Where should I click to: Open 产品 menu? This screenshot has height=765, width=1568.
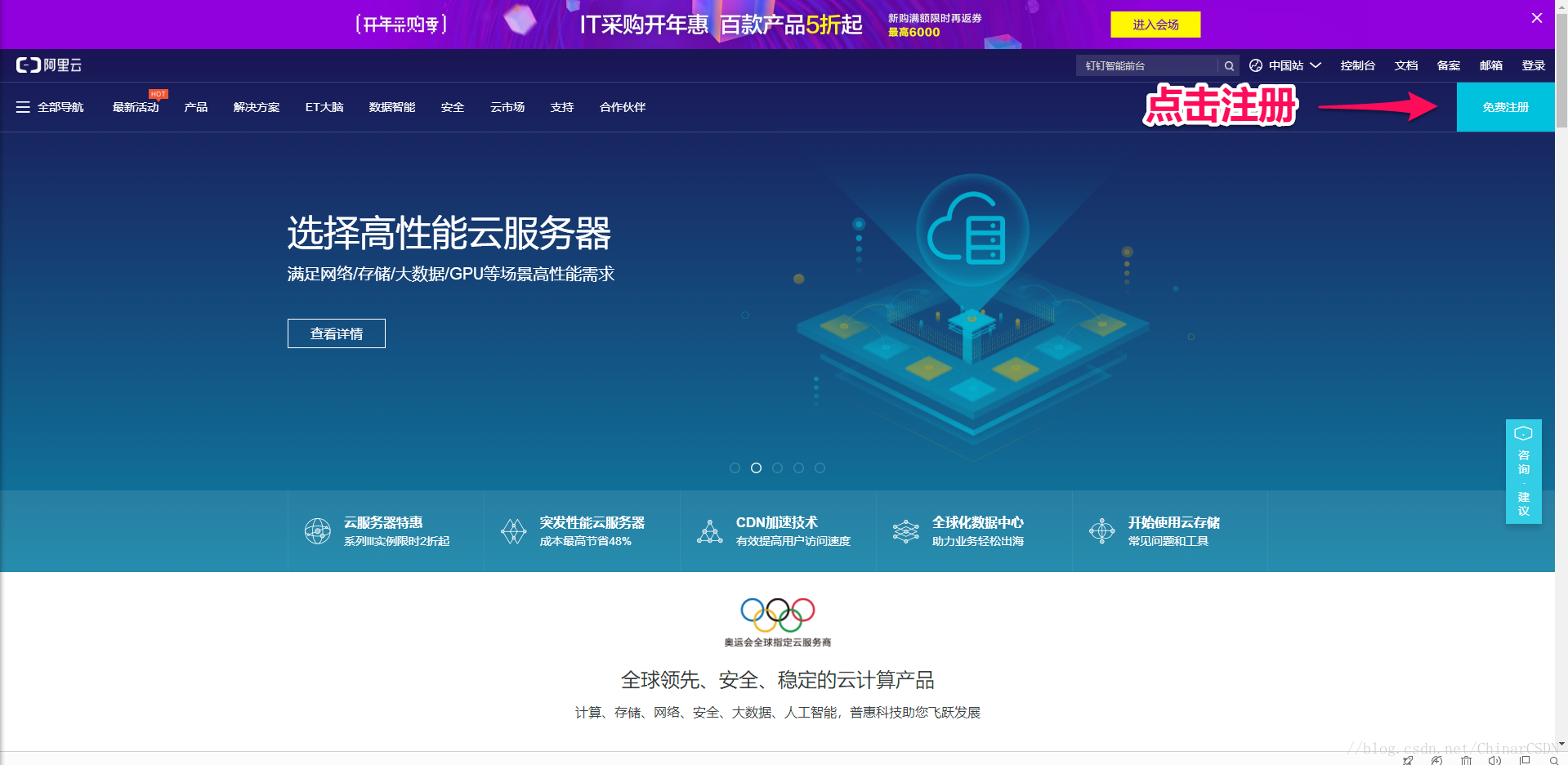[x=196, y=107]
